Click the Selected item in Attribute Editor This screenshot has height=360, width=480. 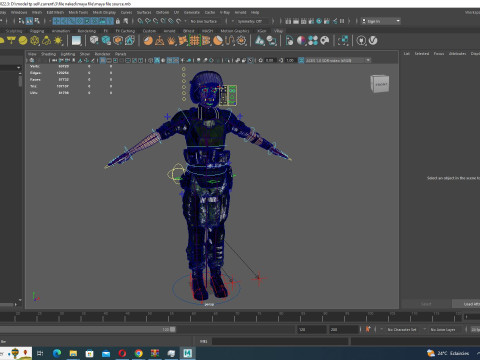click(x=422, y=54)
